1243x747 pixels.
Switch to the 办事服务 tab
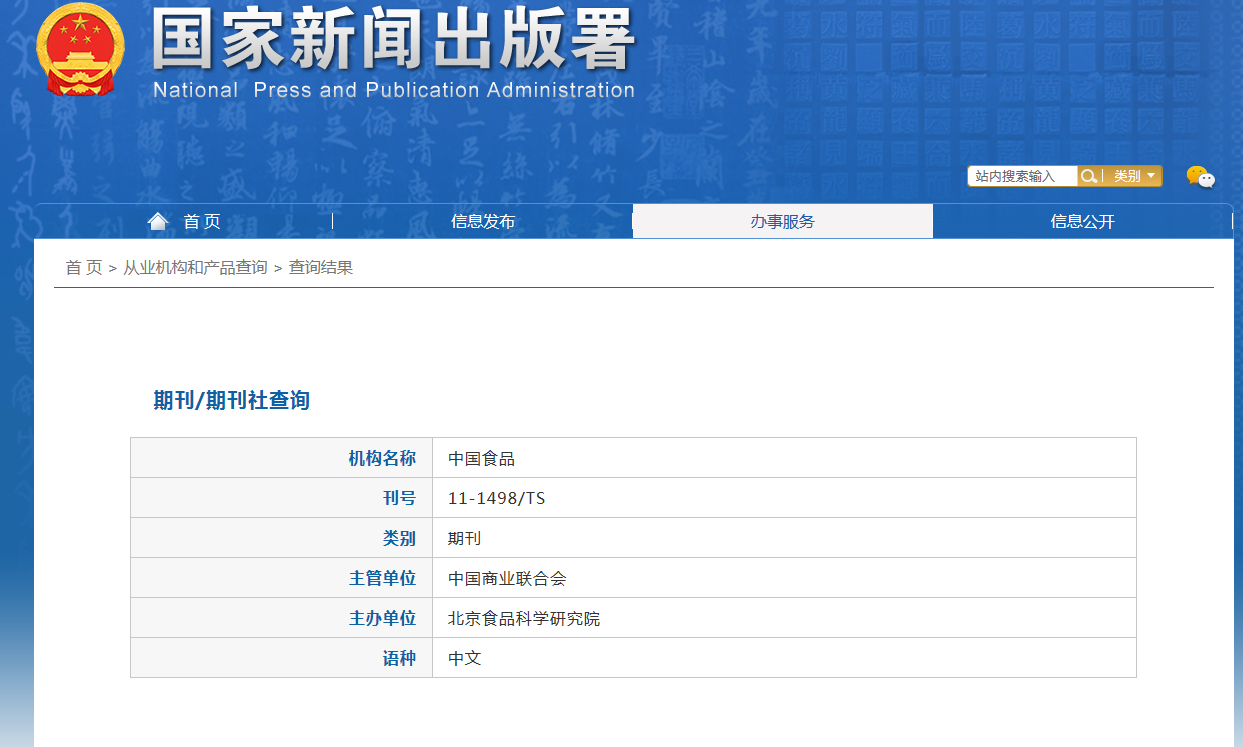pos(782,221)
